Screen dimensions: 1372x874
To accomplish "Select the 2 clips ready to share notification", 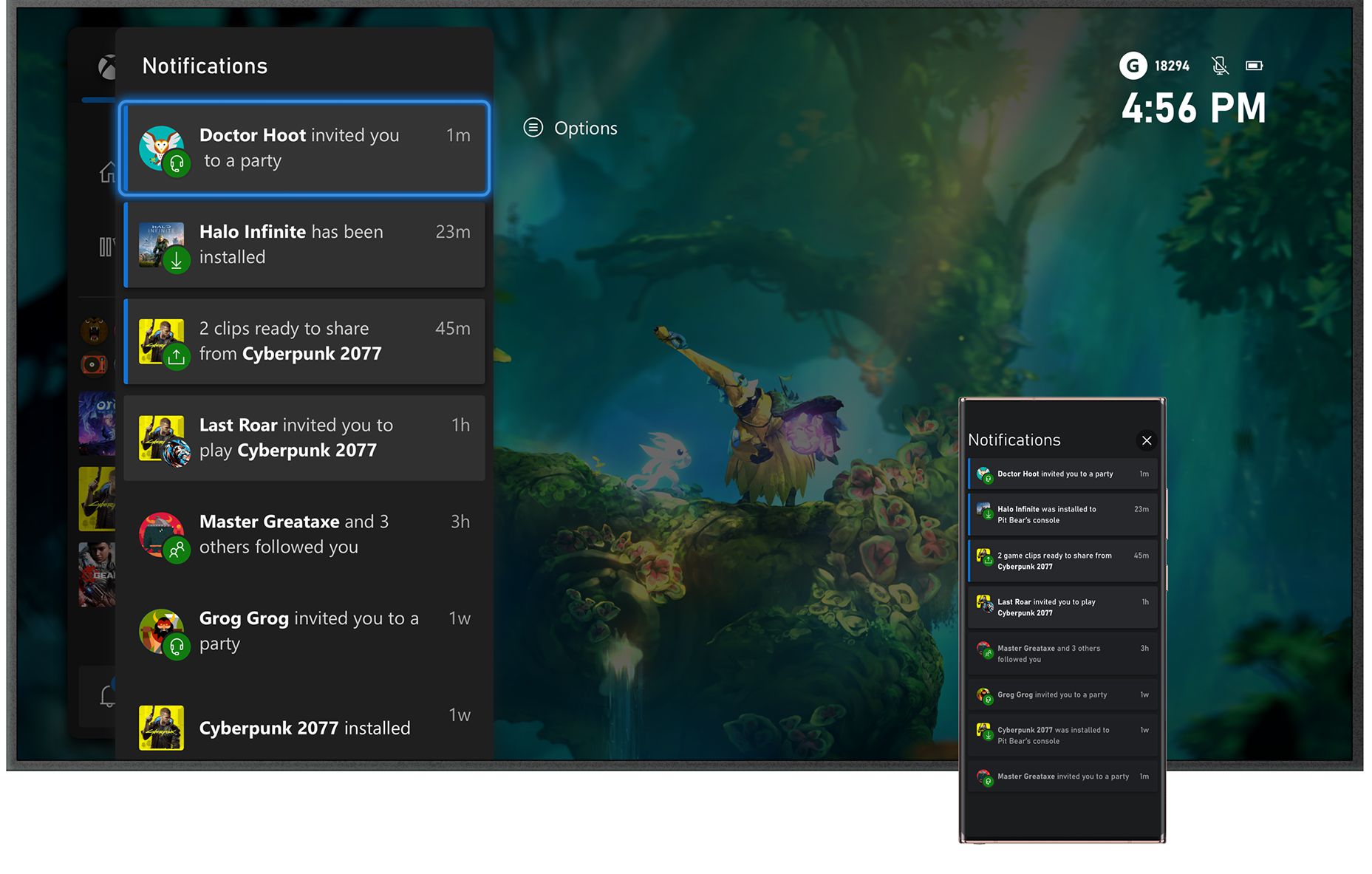I will click(304, 341).
